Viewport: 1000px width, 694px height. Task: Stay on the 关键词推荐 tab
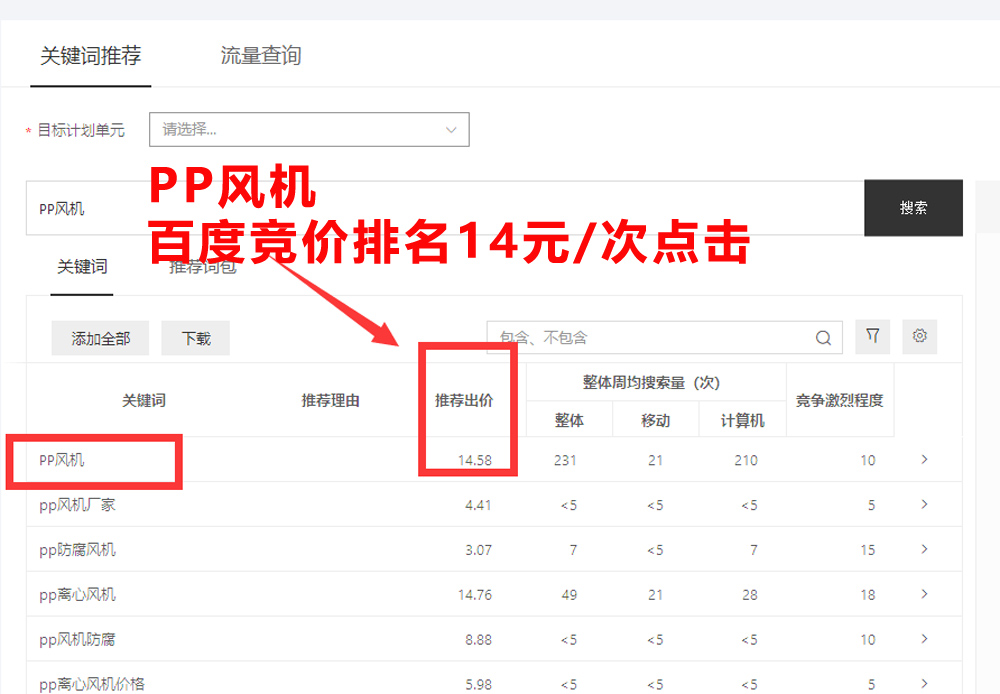(90, 57)
